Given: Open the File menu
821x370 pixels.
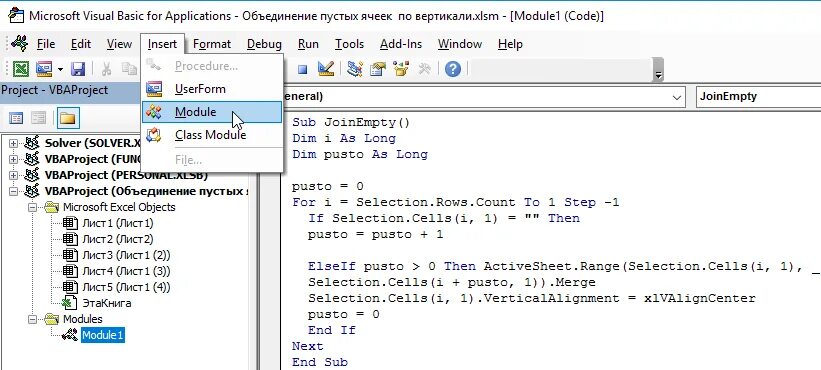Looking at the screenshot, I should point(46,44).
